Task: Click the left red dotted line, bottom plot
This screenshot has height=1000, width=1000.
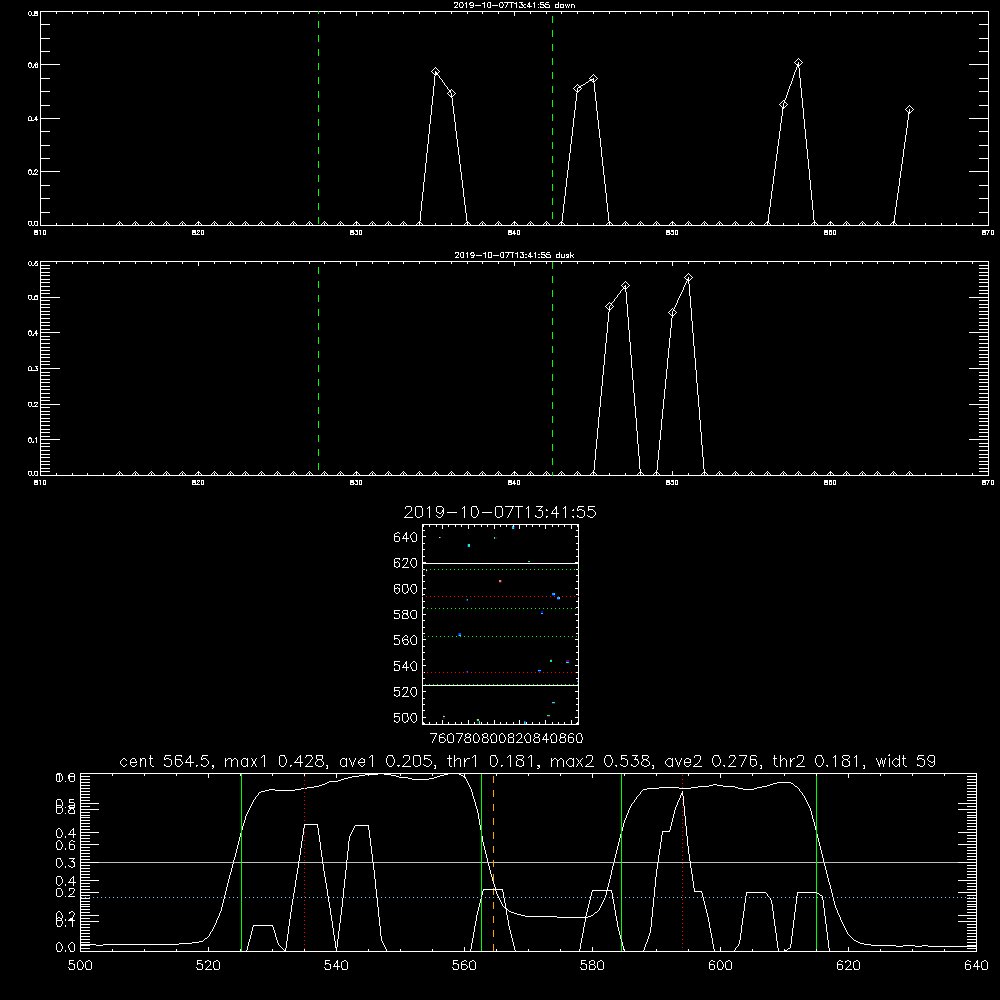Action: (x=305, y=862)
